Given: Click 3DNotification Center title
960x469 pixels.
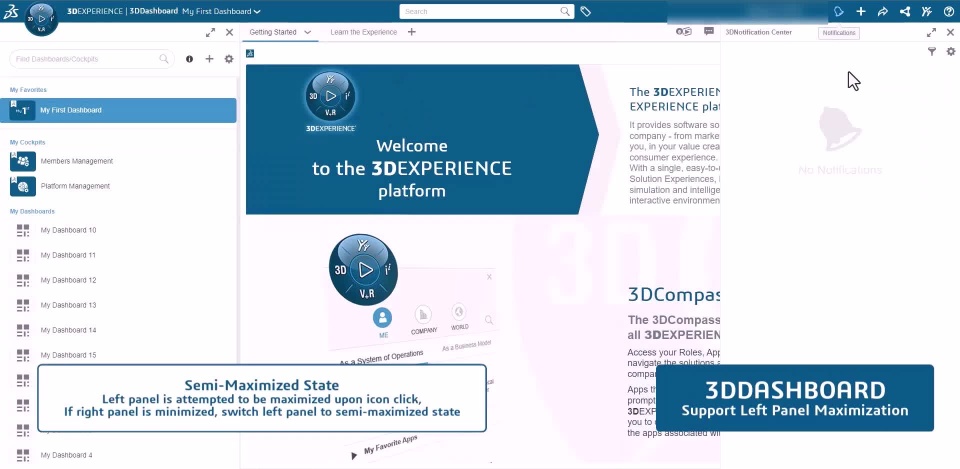Looking at the screenshot, I should 759,32.
